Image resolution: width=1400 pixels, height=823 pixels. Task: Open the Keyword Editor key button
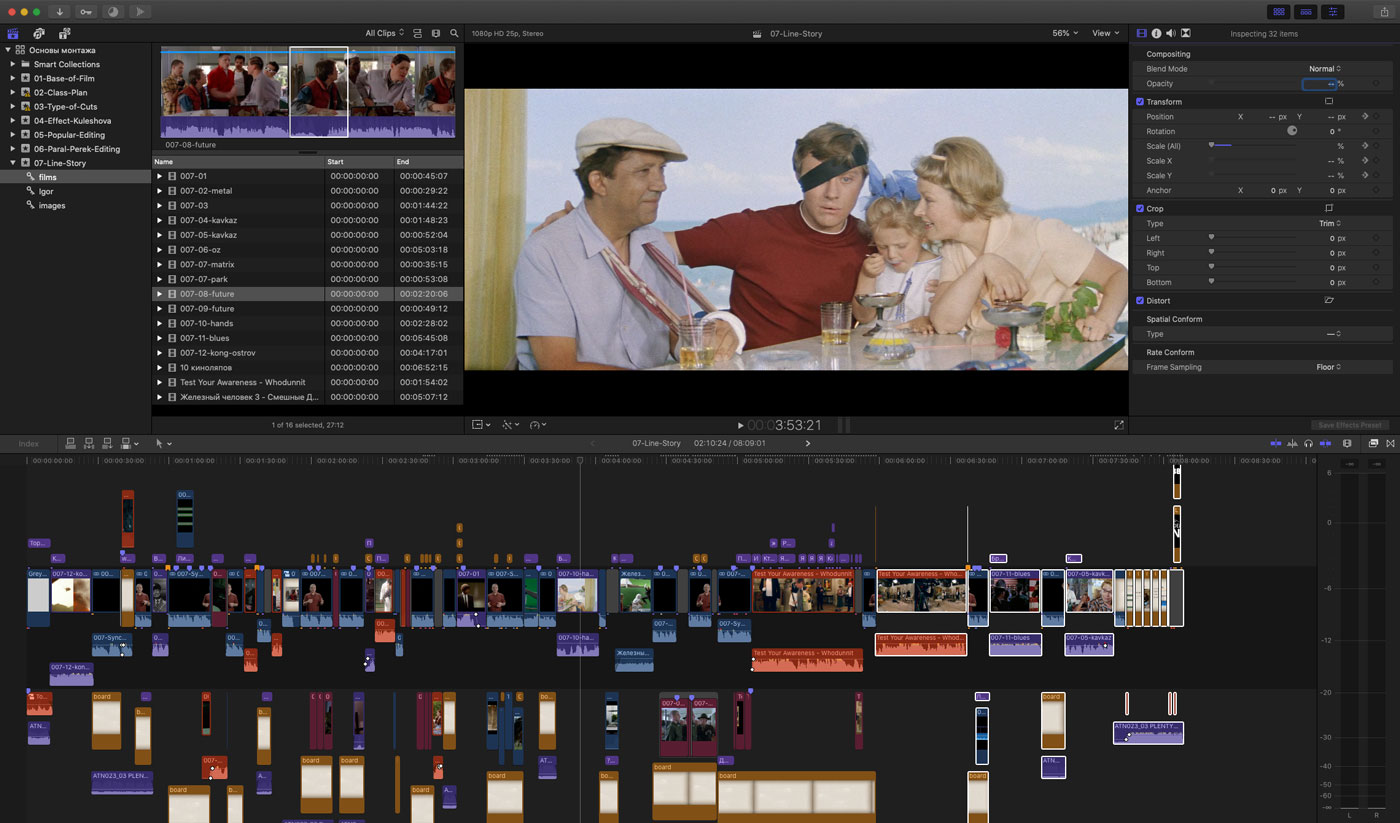point(86,11)
